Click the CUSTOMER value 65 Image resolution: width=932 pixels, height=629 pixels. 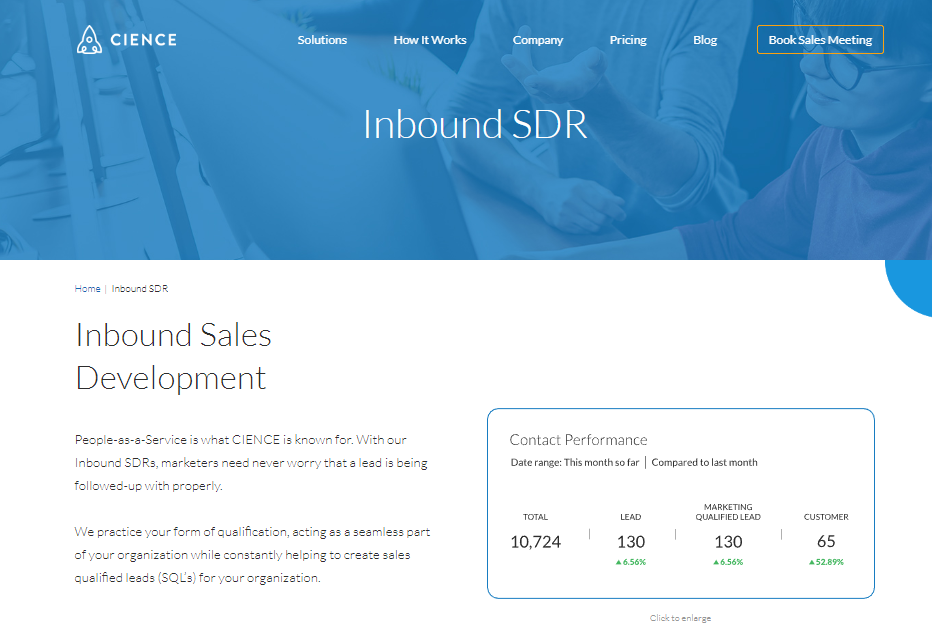[x=826, y=541]
